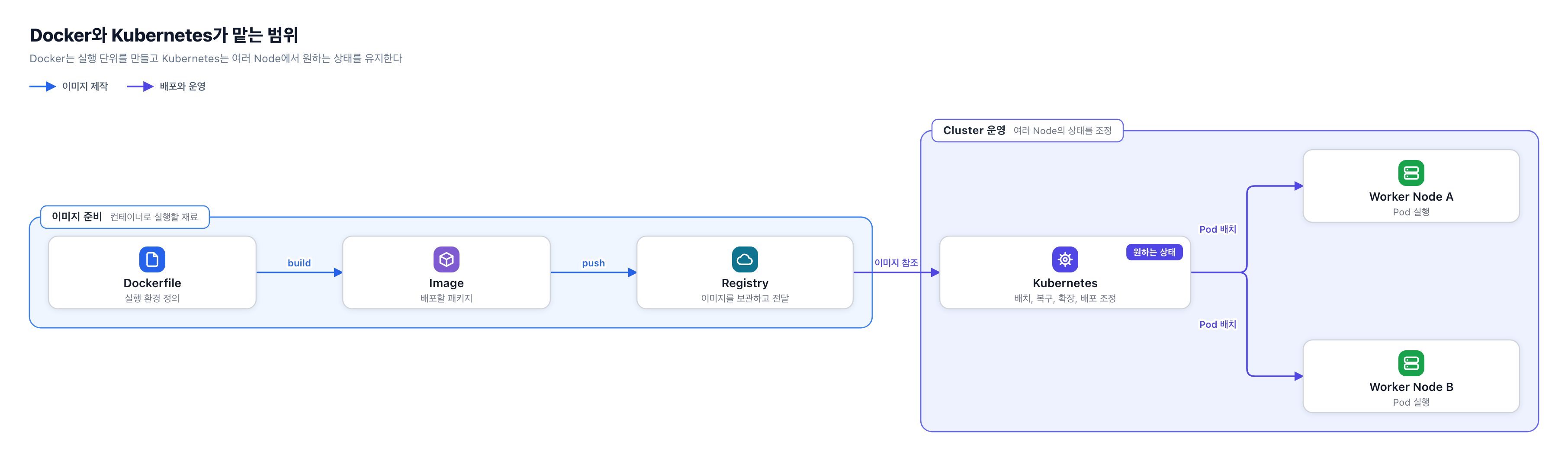Select the Worker Node A title text
Image resolution: width=1568 pixels, height=461 pixels.
1411,196
